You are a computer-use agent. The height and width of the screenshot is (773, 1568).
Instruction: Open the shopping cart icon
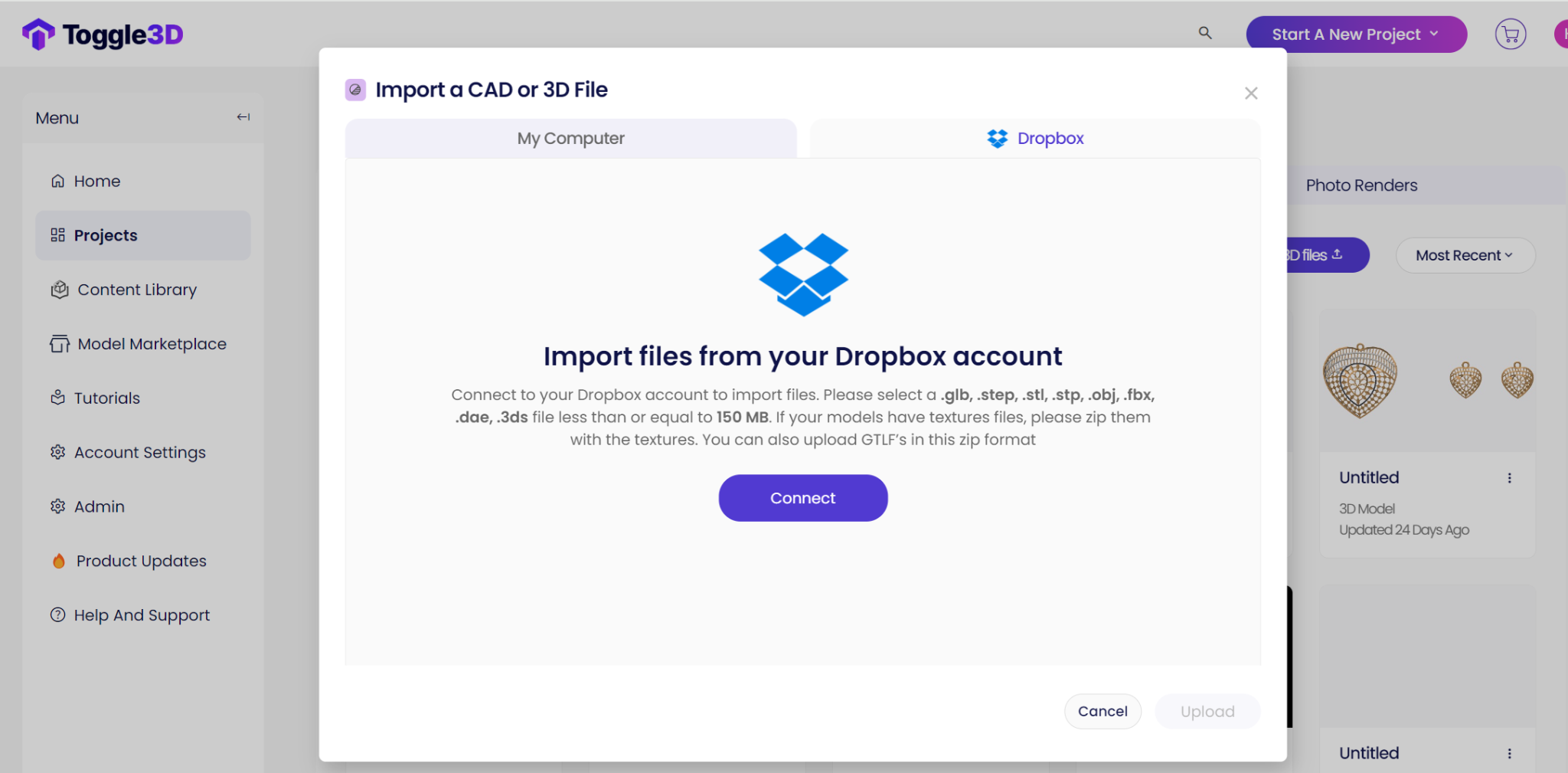(x=1511, y=34)
